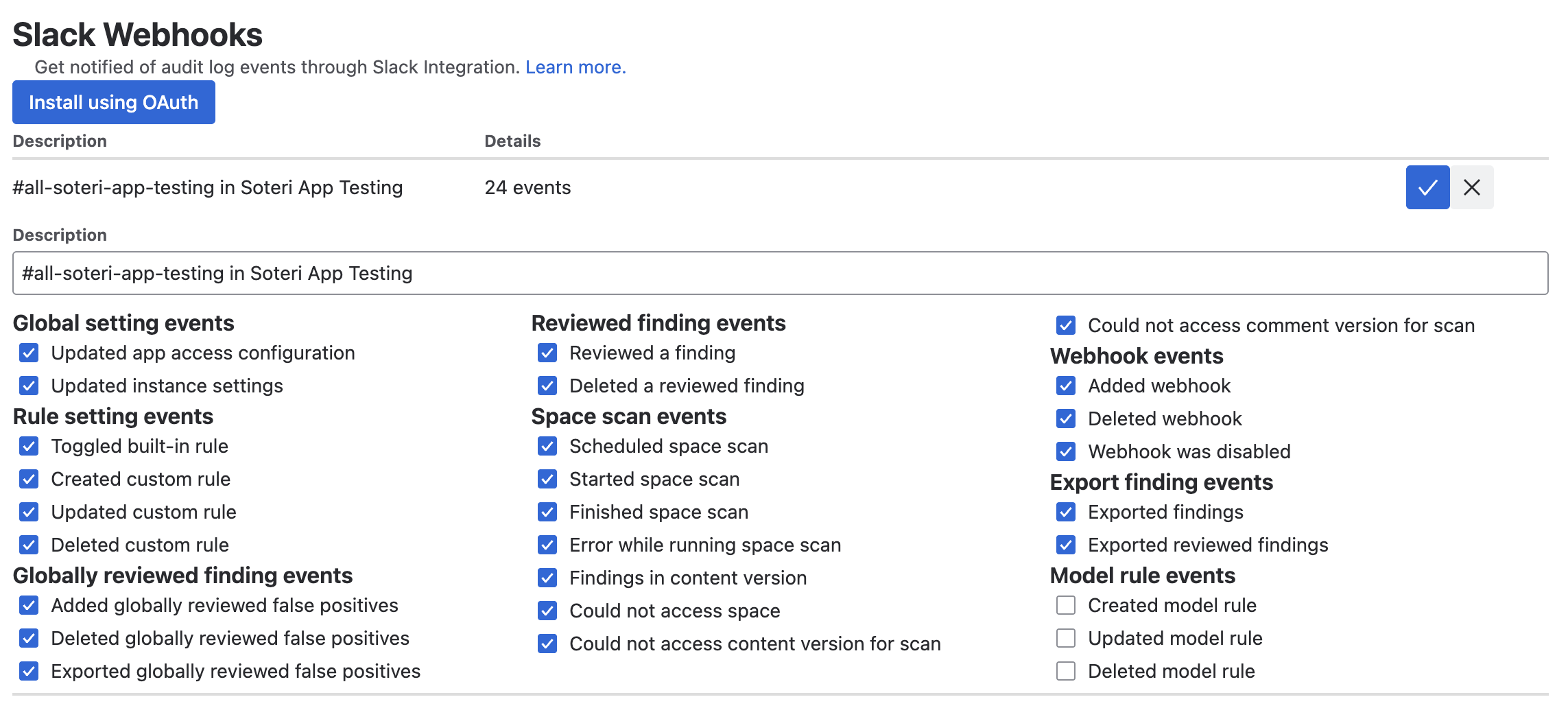Uncheck Findings in content version
Viewport: 1568px width, 719px height.
547,578
